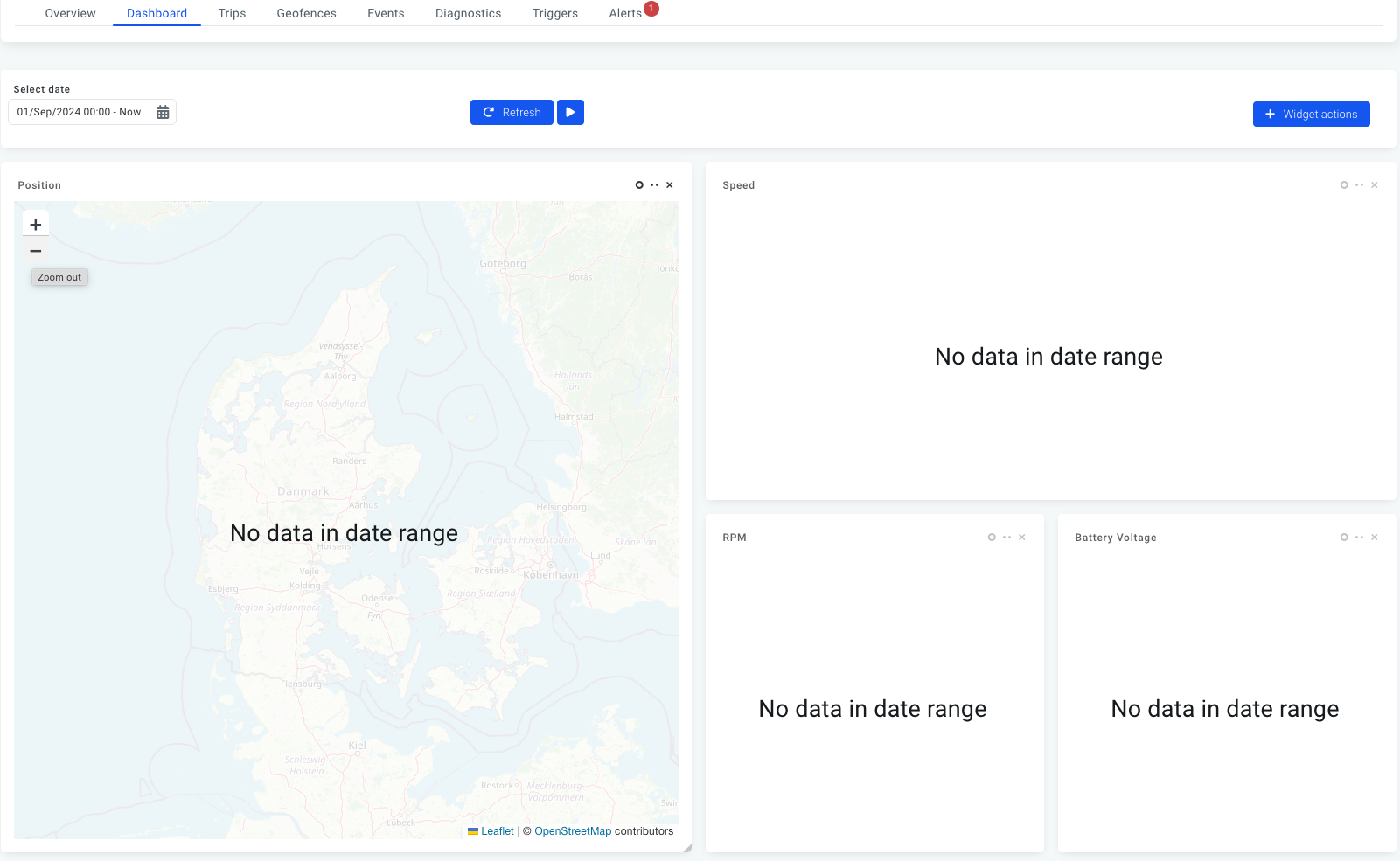Close the Position widget
Screen dimensions: 1400x861
tap(670, 184)
